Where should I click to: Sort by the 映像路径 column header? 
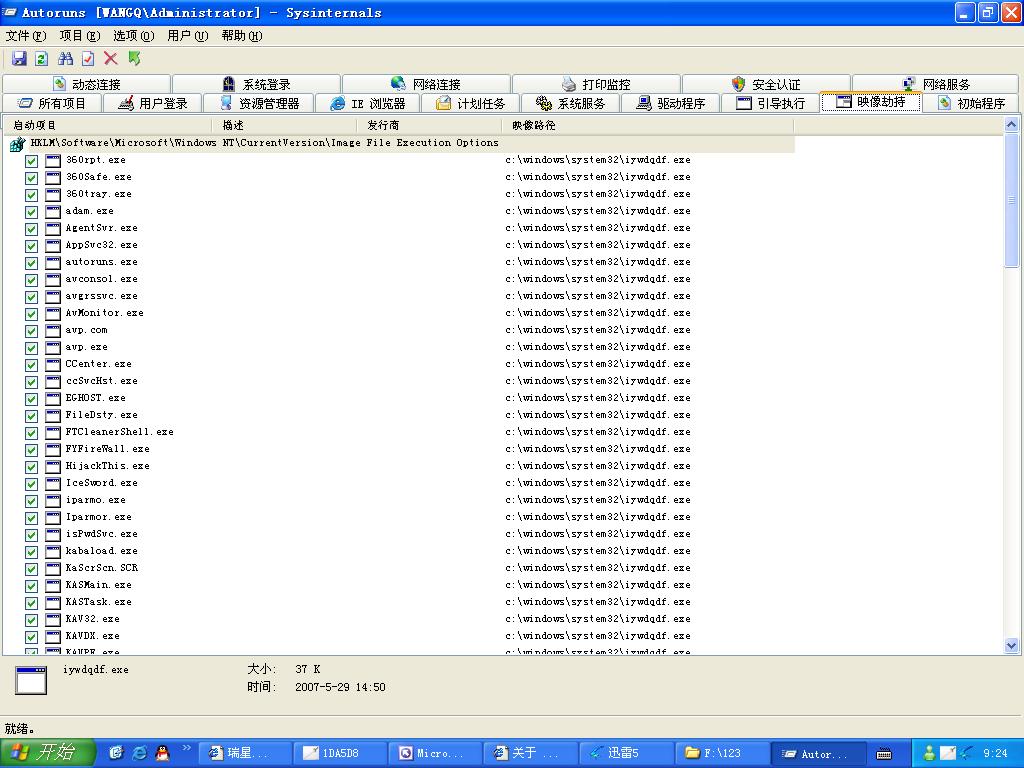[647, 125]
